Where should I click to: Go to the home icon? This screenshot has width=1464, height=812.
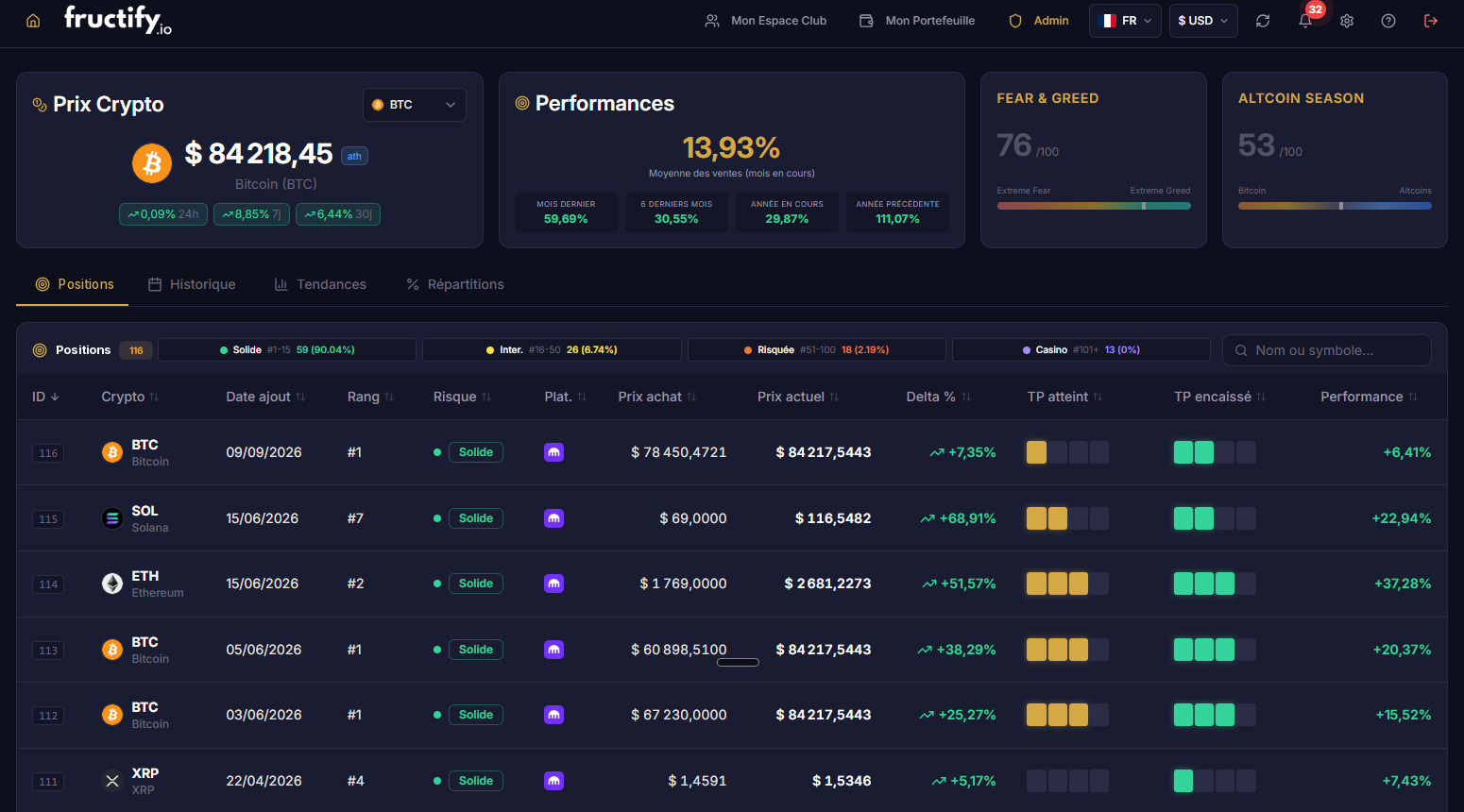pyautogui.click(x=33, y=21)
